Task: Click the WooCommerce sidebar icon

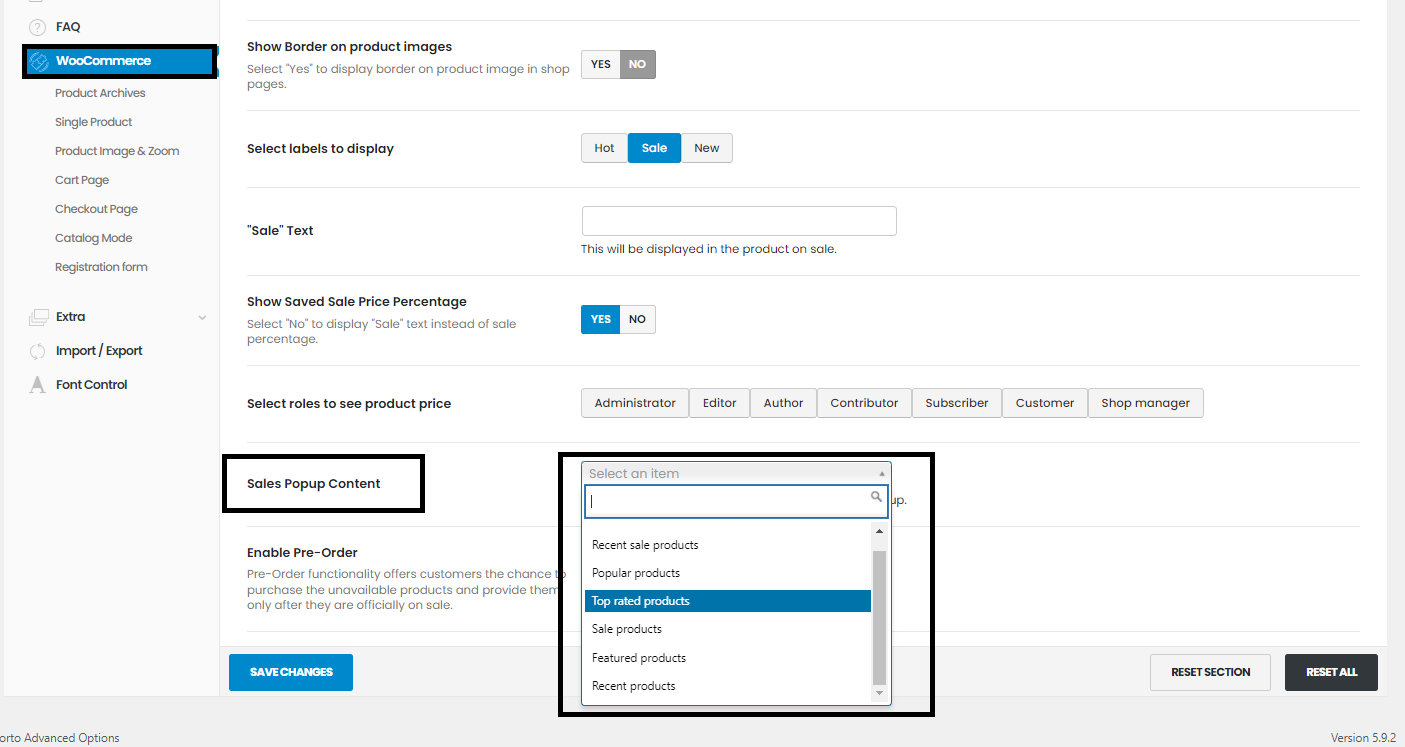Action: coord(39,61)
